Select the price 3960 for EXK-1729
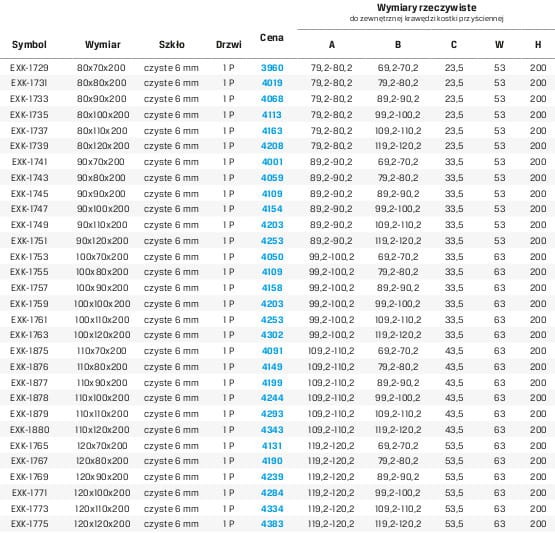555x533 pixels. coord(272,68)
